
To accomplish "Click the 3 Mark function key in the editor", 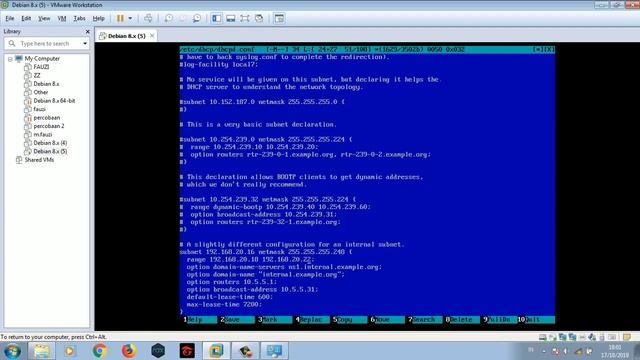I will [273, 320].
